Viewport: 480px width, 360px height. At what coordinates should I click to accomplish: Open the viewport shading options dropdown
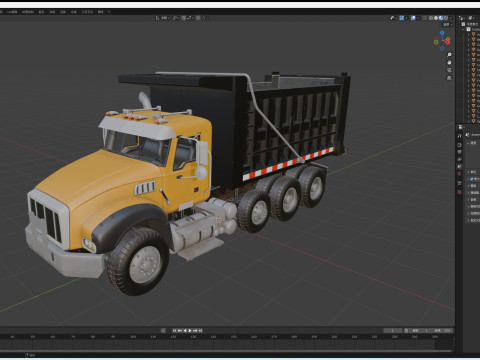pos(450,18)
